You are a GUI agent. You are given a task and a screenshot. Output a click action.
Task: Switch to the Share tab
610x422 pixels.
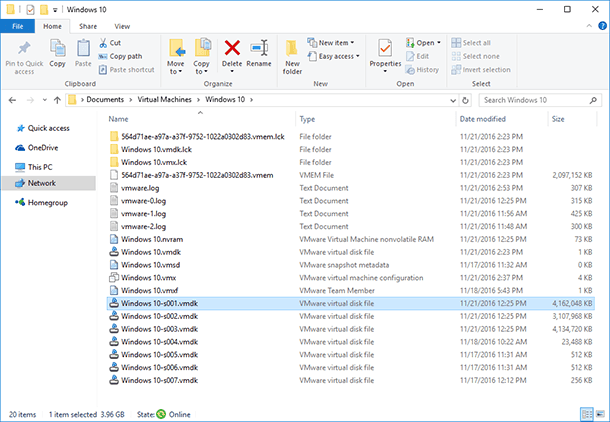[x=88, y=26]
